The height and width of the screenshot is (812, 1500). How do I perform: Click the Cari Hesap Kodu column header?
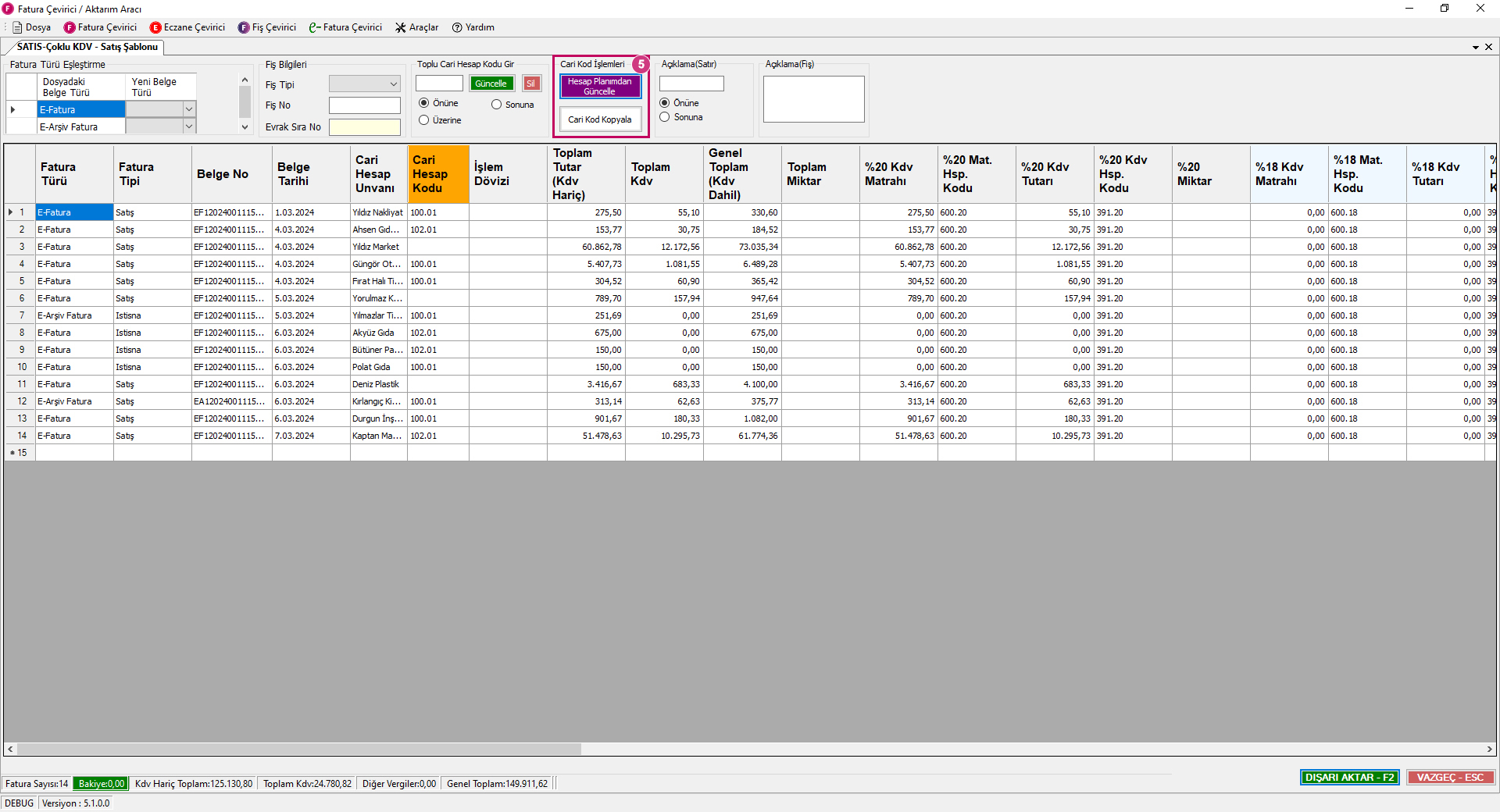click(437, 174)
